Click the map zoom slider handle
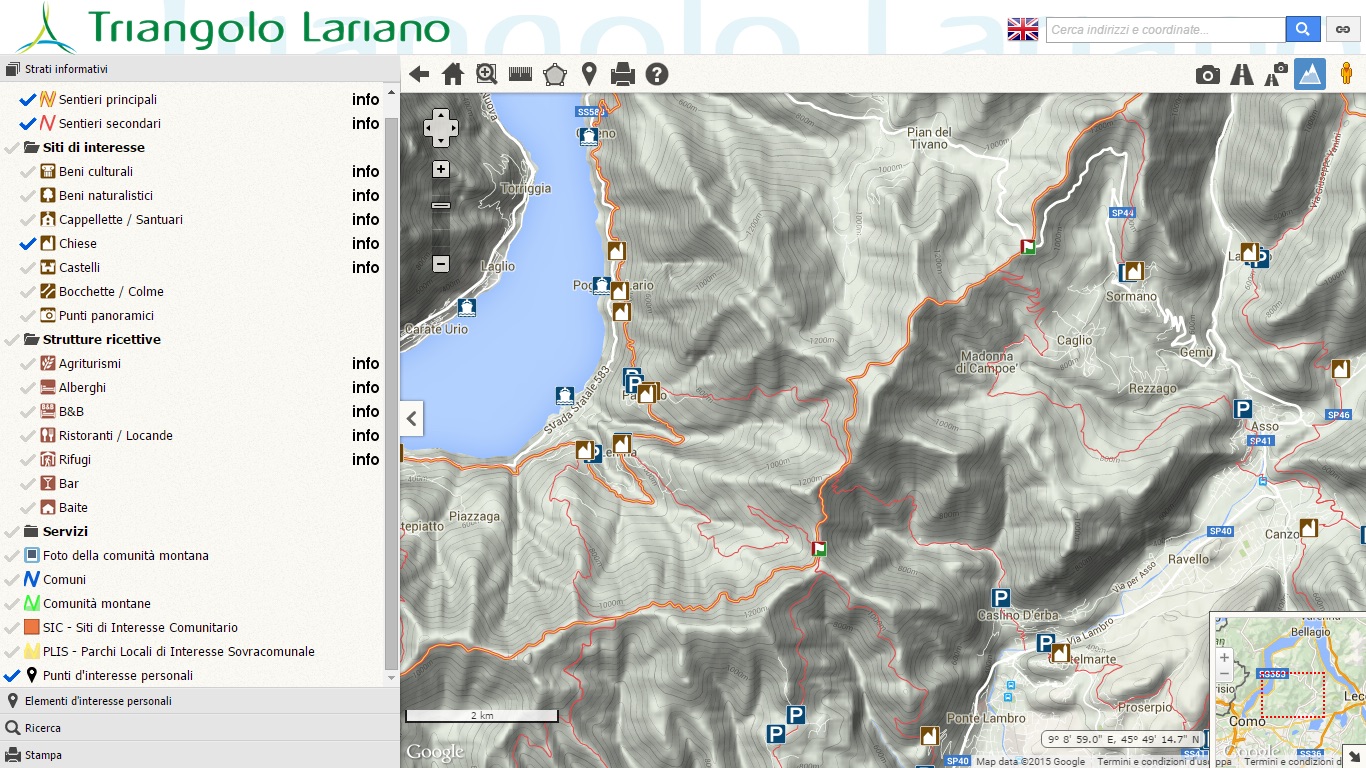Viewport: 1366px width, 768px height. point(441,205)
